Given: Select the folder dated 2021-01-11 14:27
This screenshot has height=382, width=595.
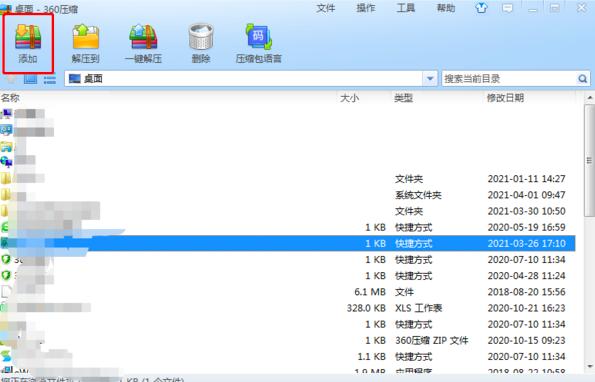Looking at the screenshot, I should (288, 179).
